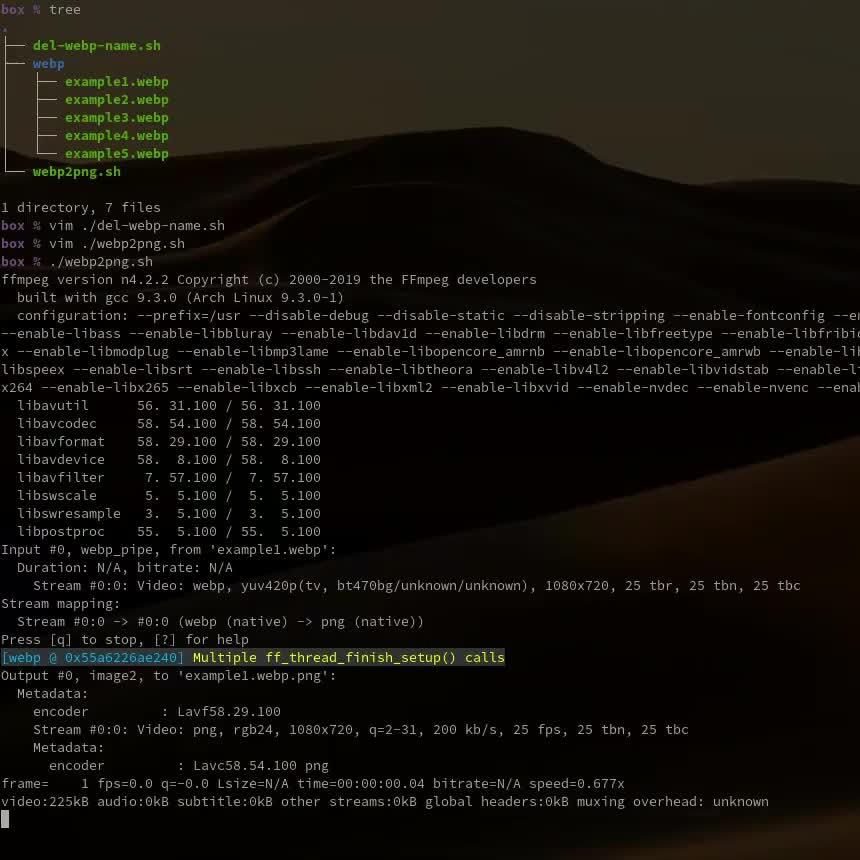Screen dimensions: 860x860
Task: Select example4.webp in the tree listing
Action: pyautogui.click(x=116, y=135)
